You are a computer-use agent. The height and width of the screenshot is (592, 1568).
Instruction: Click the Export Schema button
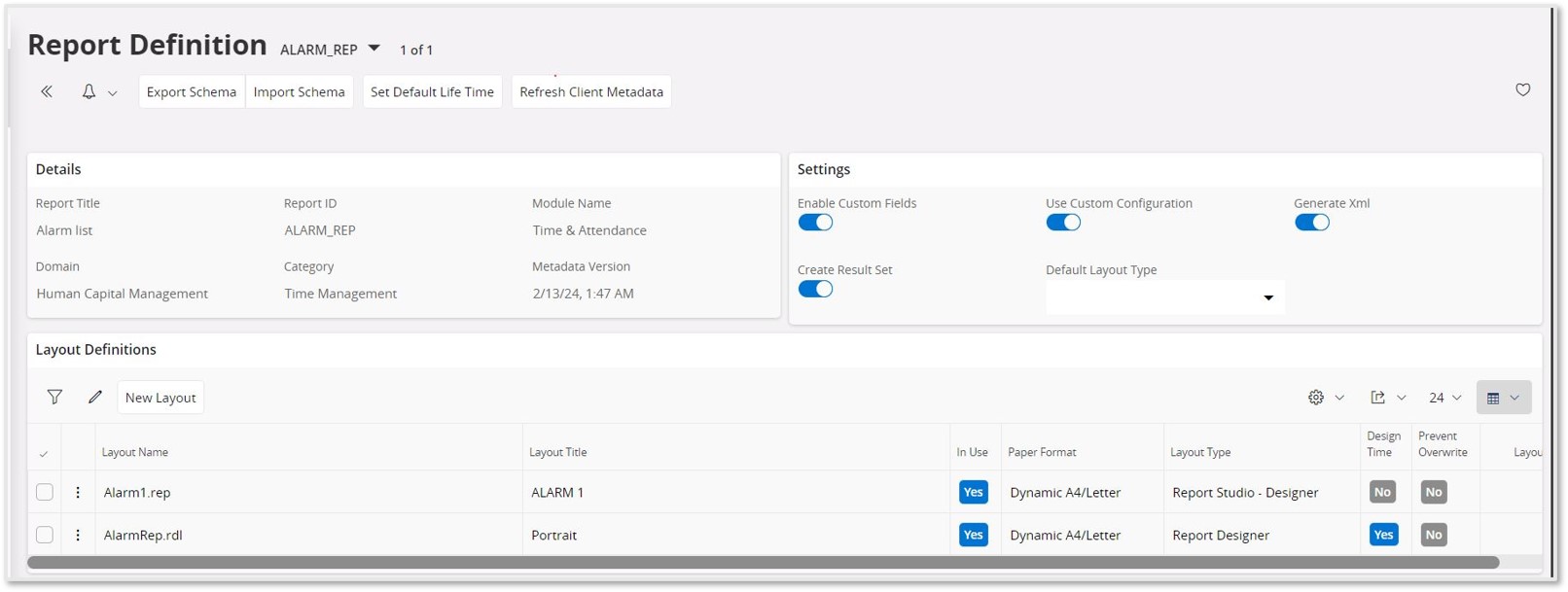192,91
